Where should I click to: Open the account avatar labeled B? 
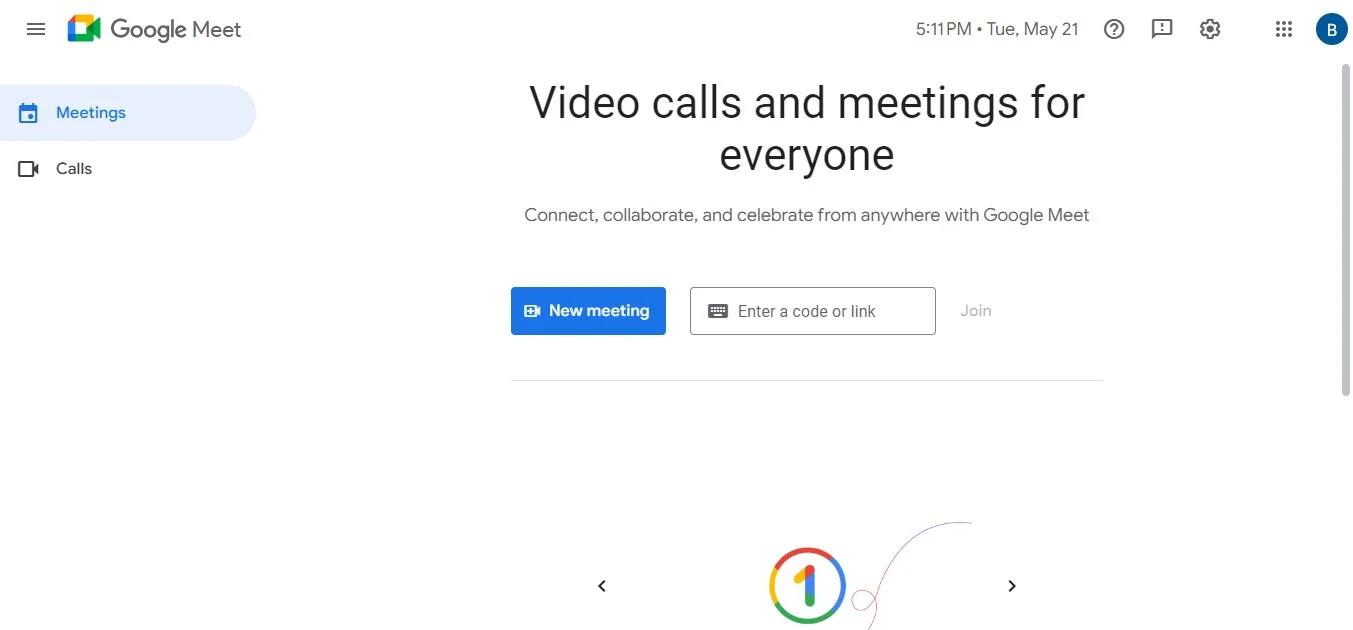1331,29
